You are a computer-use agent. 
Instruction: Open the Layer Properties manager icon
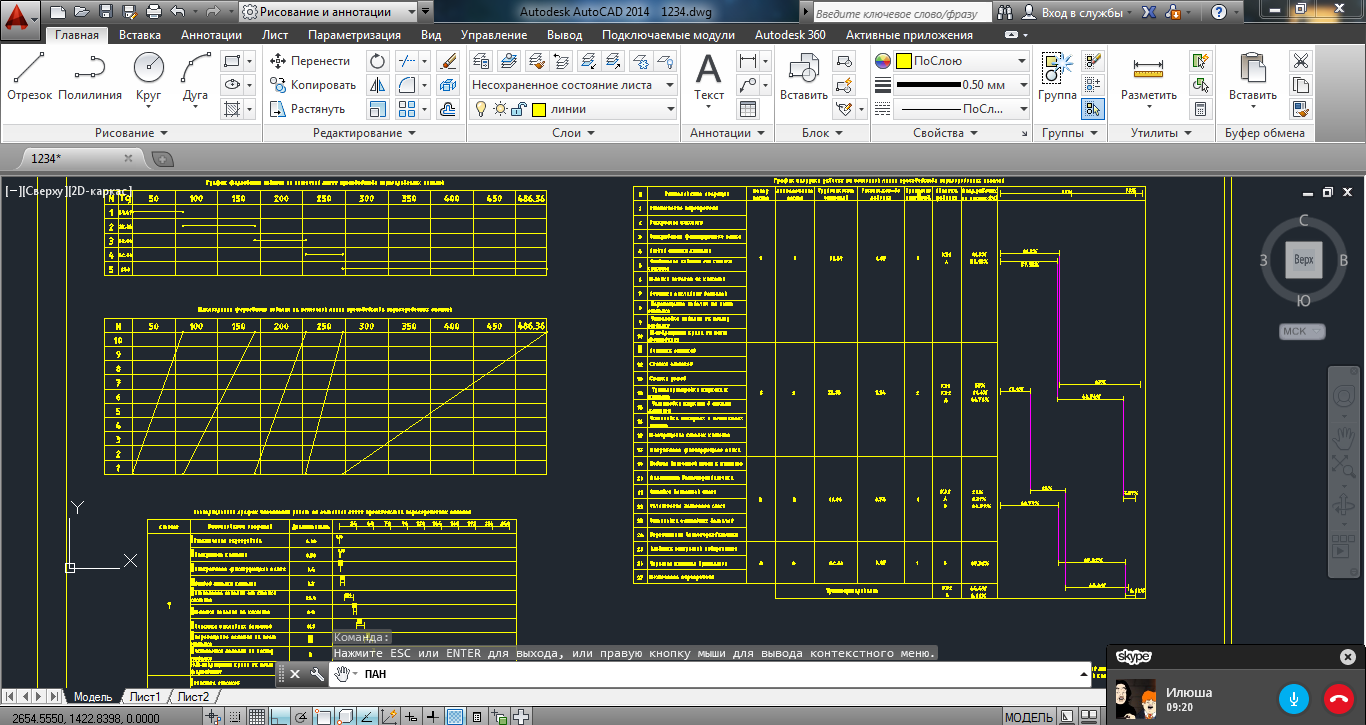point(481,61)
